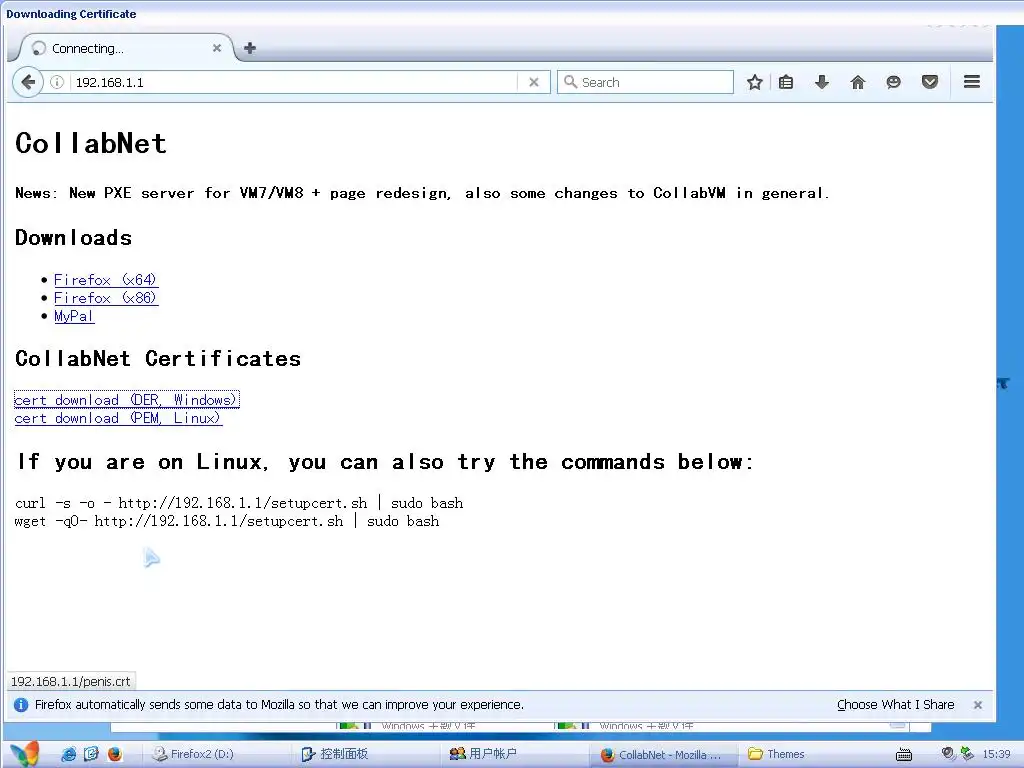Viewport: 1024px width, 768px height.
Task: Click the CollabNet Certificates heading
Action: pyautogui.click(x=157, y=359)
